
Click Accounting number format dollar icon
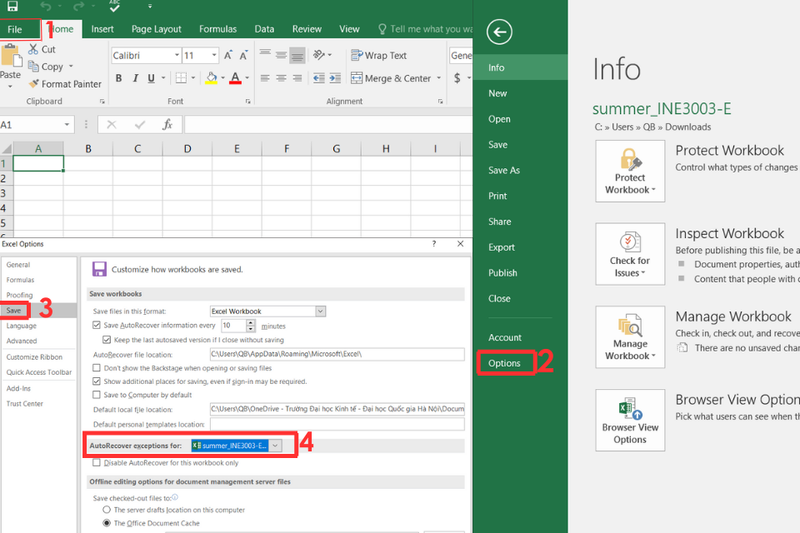457,78
